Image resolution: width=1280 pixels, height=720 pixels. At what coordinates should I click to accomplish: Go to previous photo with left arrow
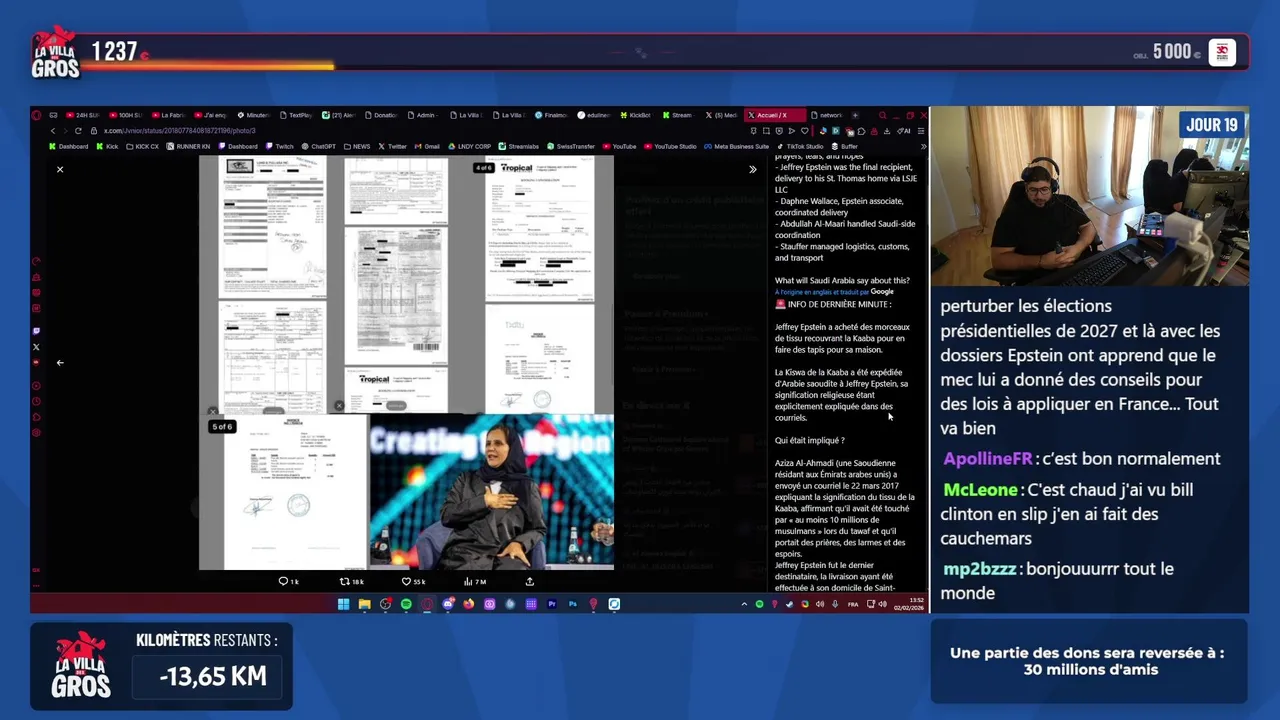[x=60, y=363]
